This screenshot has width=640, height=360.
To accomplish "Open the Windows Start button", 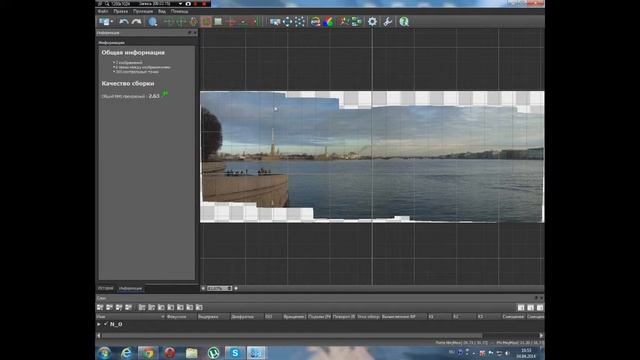I will (x=104, y=353).
